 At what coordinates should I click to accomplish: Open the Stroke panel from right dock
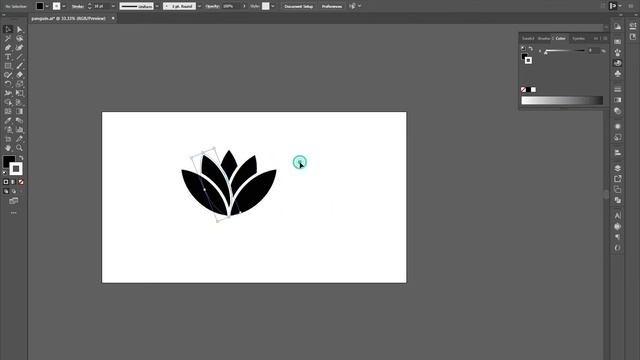pos(618,89)
